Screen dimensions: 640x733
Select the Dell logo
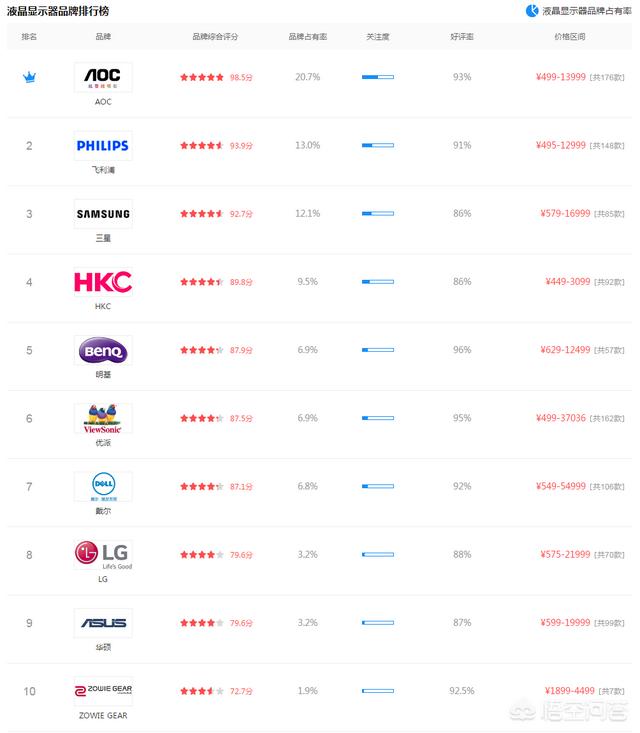coord(103,487)
